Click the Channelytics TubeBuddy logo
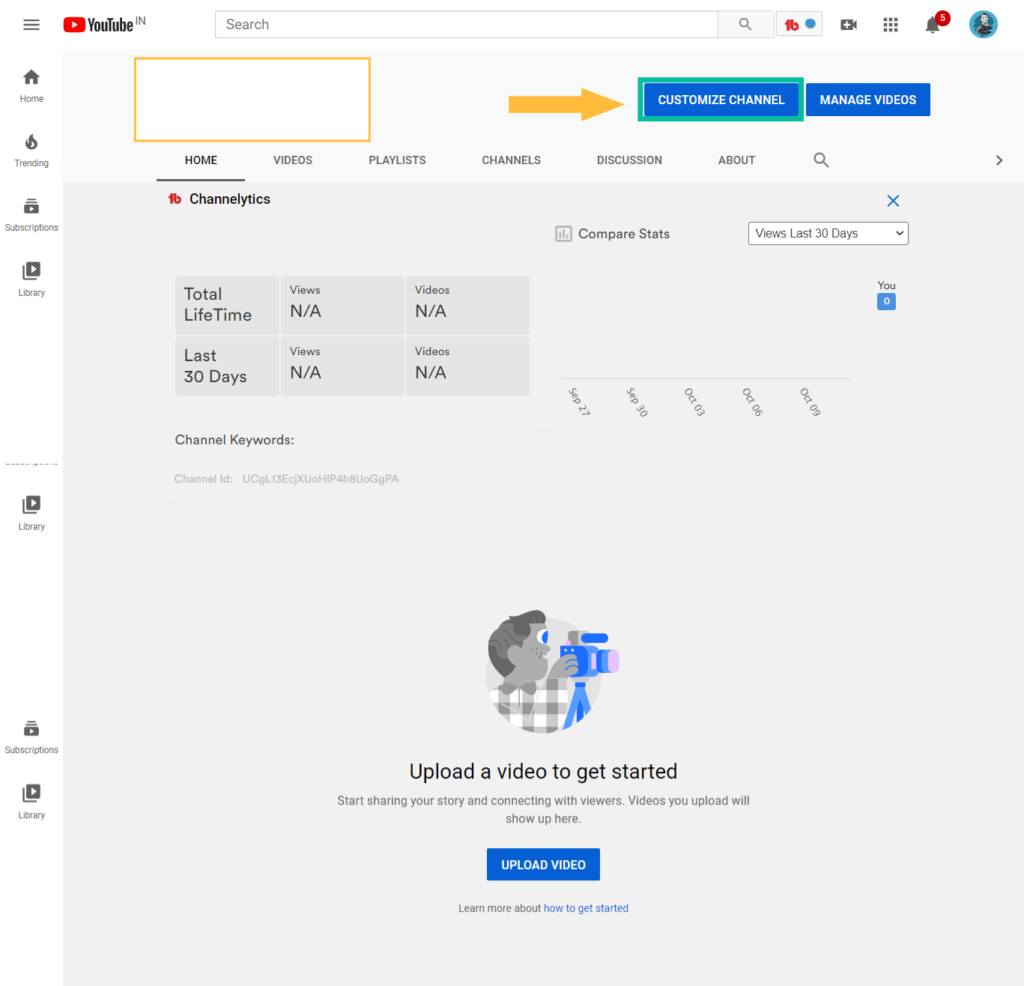Viewport: 1024px width, 986px height. pos(174,199)
